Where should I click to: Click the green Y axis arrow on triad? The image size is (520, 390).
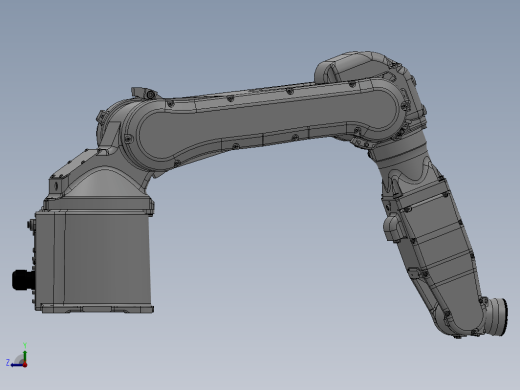(25, 355)
